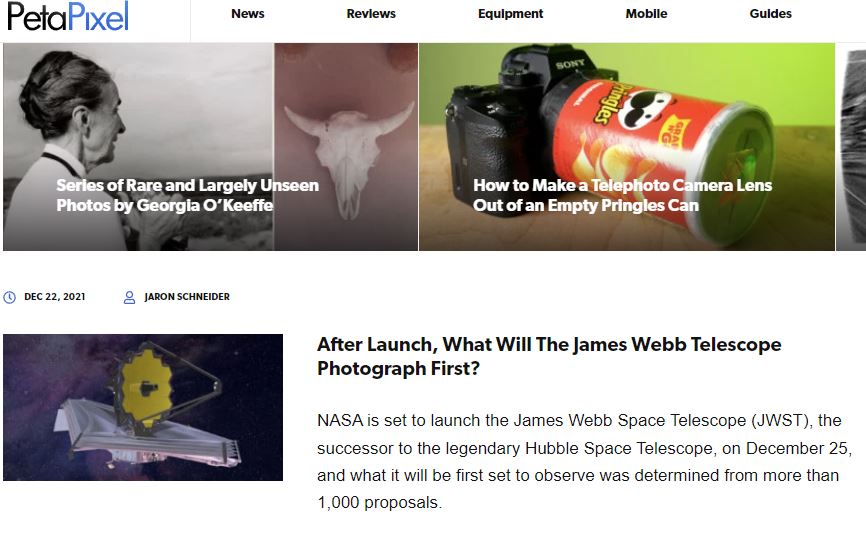Click the Georgia O'Keeffe portrait image
The image size is (866, 539).
pos(138,147)
